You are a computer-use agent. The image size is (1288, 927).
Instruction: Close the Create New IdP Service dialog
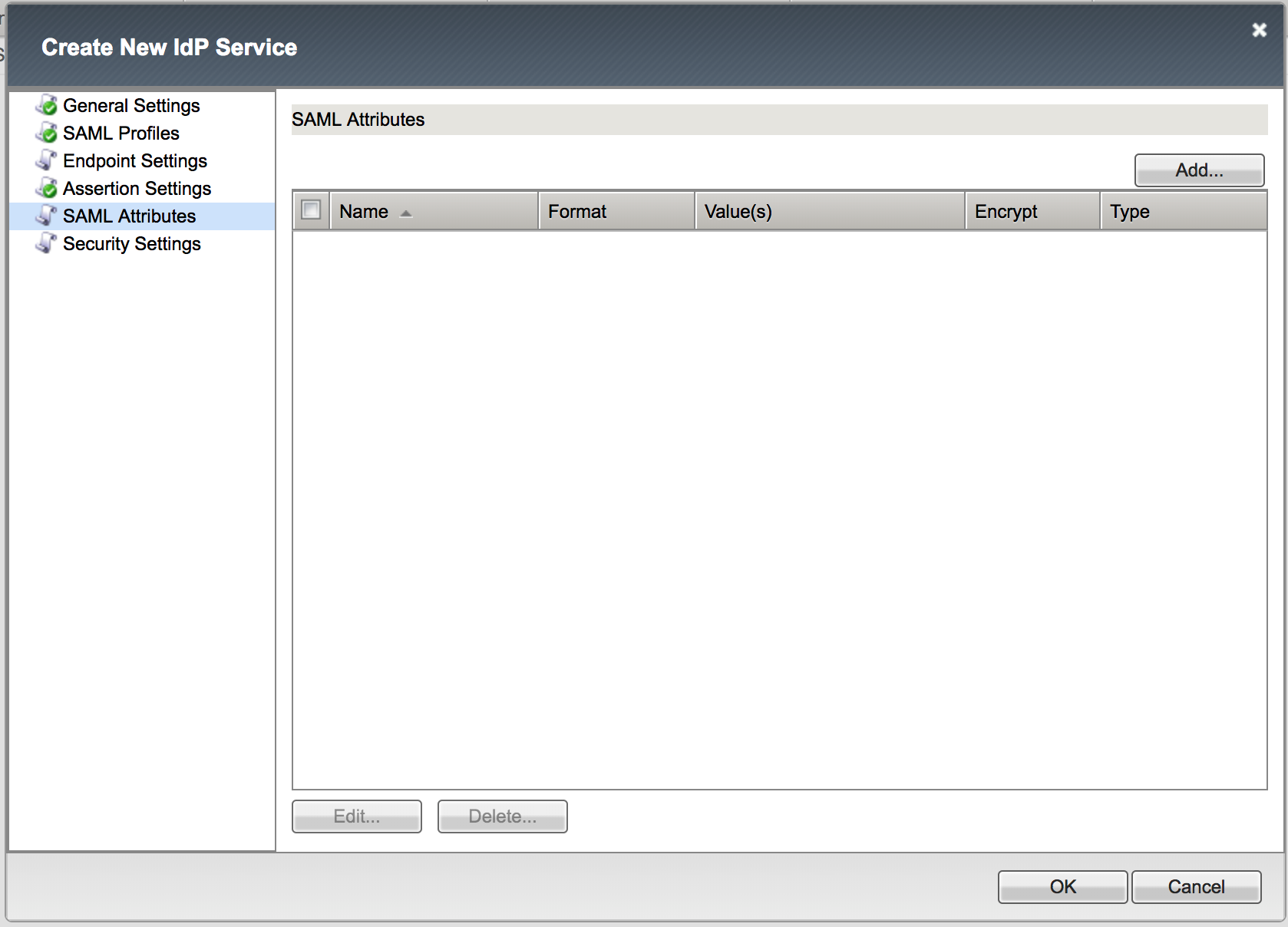[1260, 30]
